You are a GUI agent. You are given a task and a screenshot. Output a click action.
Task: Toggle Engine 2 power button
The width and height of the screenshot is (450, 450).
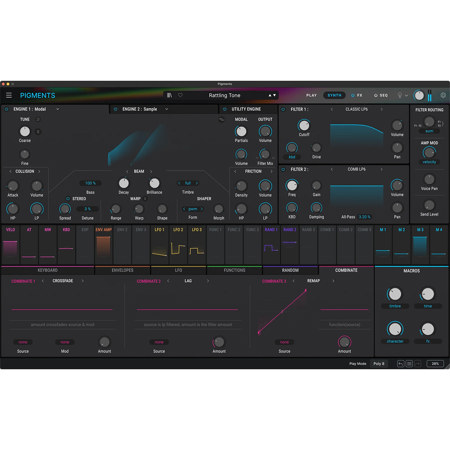pyautogui.click(x=116, y=109)
